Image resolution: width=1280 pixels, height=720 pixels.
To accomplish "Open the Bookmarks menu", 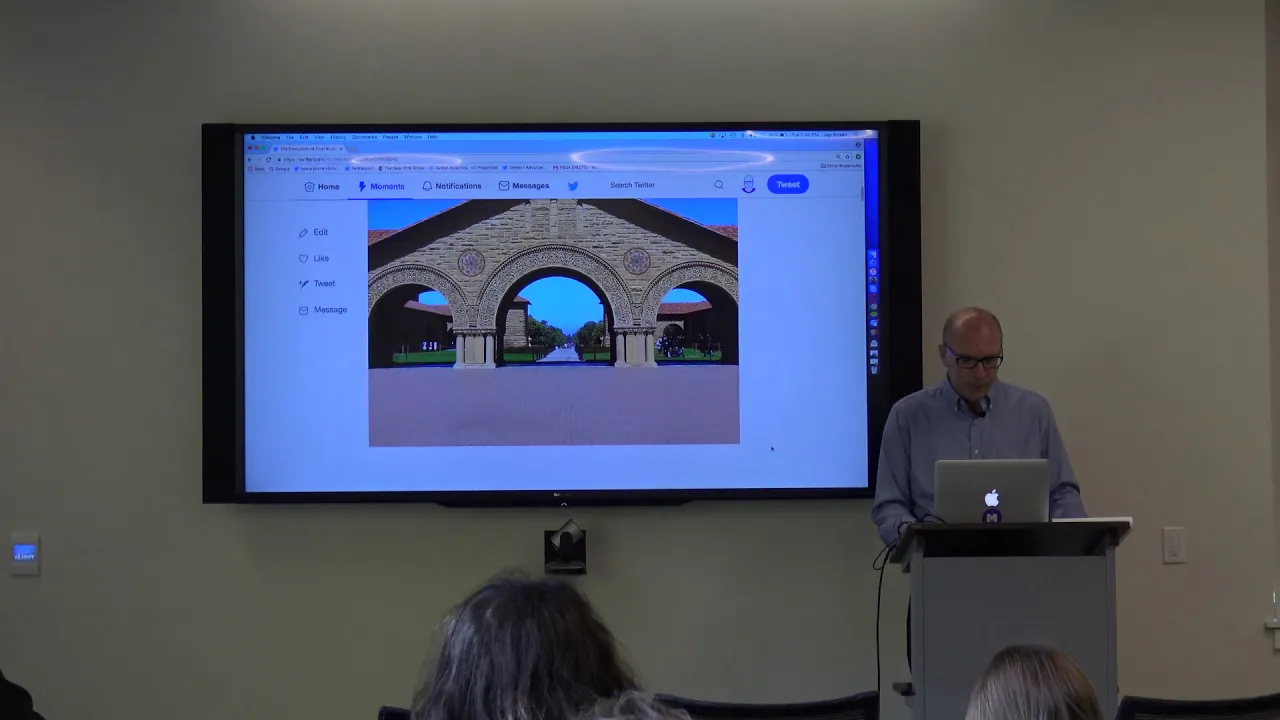I will (364, 137).
